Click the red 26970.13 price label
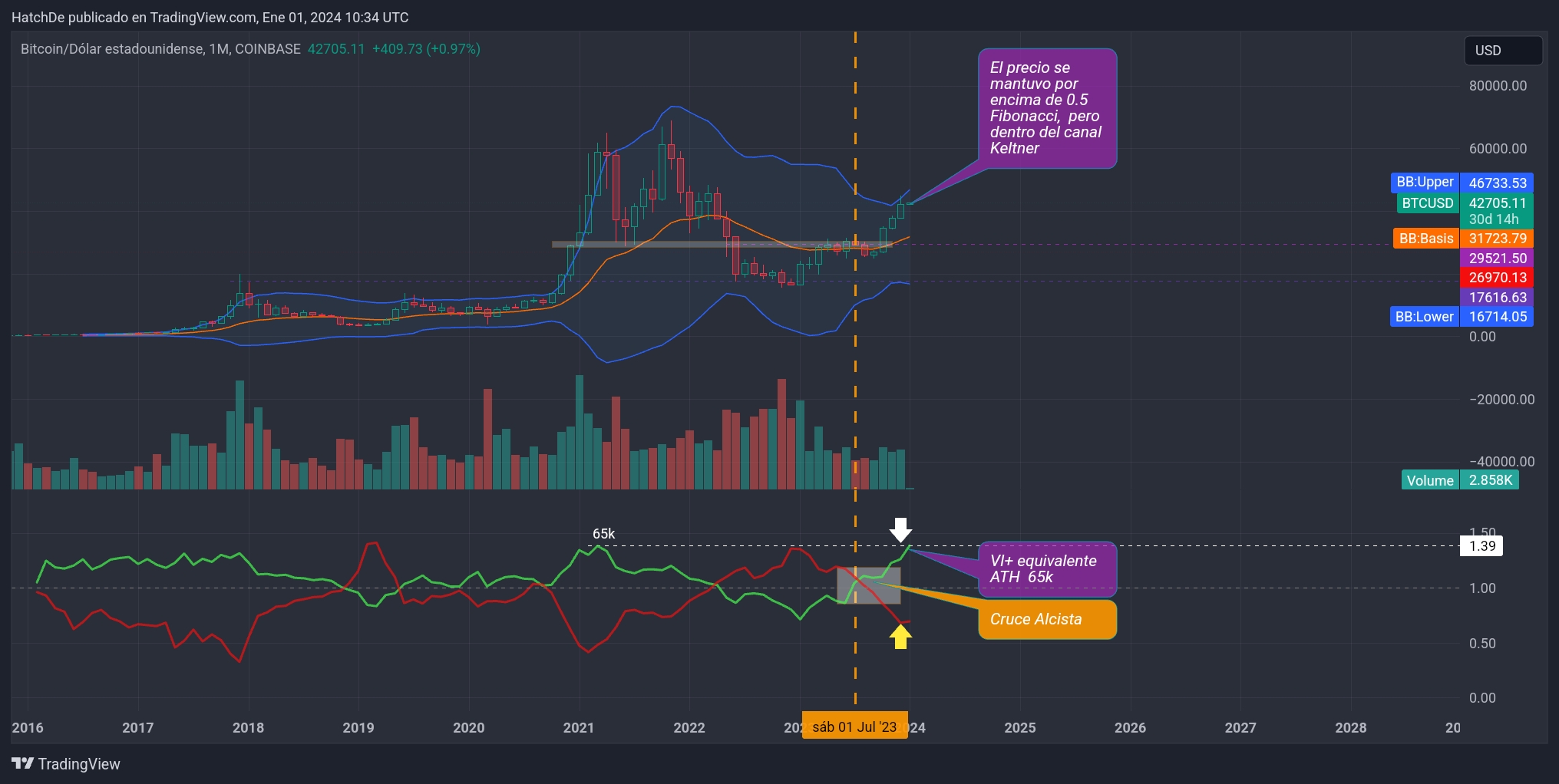The image size is (1559, 784). 1497,278
